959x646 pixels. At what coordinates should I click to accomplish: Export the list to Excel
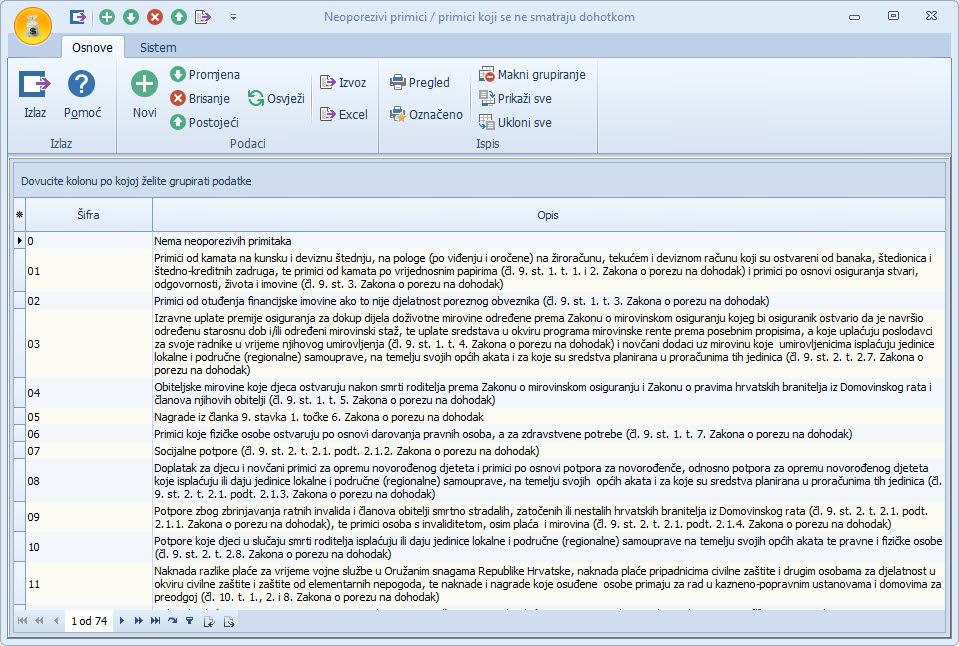(x=343, y=114)
